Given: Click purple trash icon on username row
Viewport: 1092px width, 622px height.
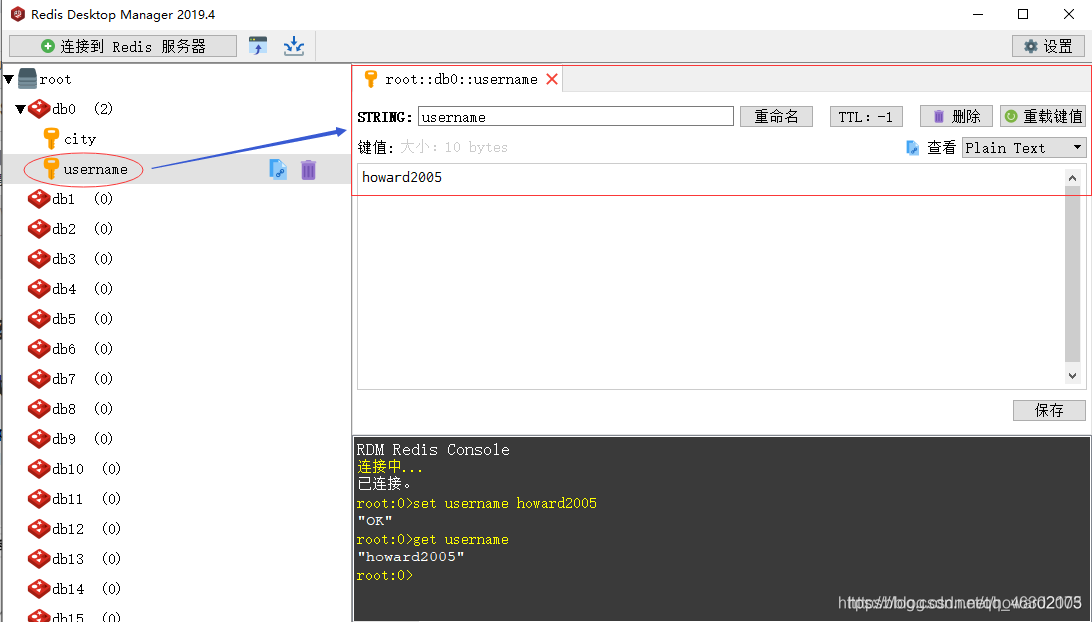Looking at the screenshot, I should (309, 169).
